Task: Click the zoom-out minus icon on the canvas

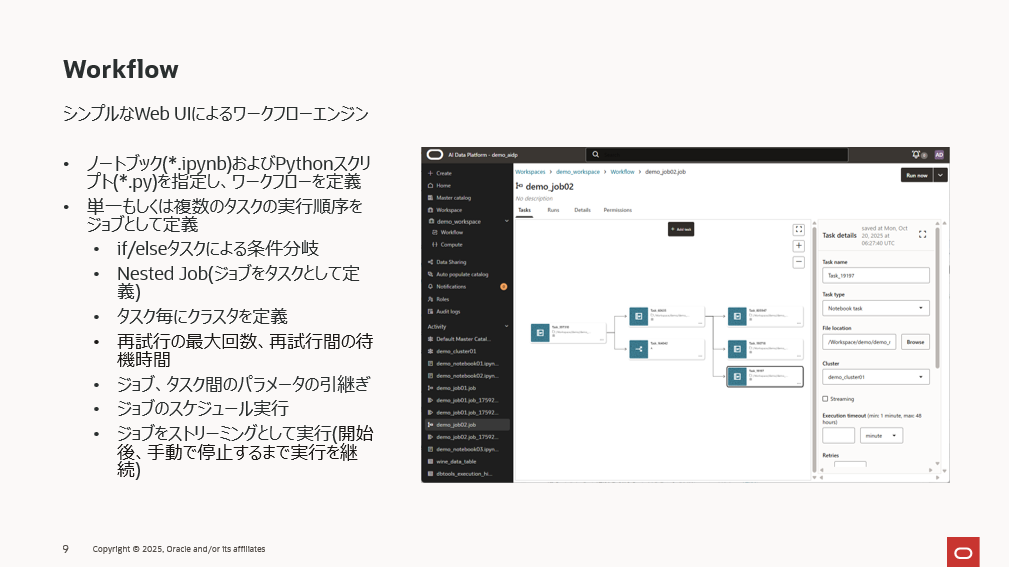Action: pos(799,262)
